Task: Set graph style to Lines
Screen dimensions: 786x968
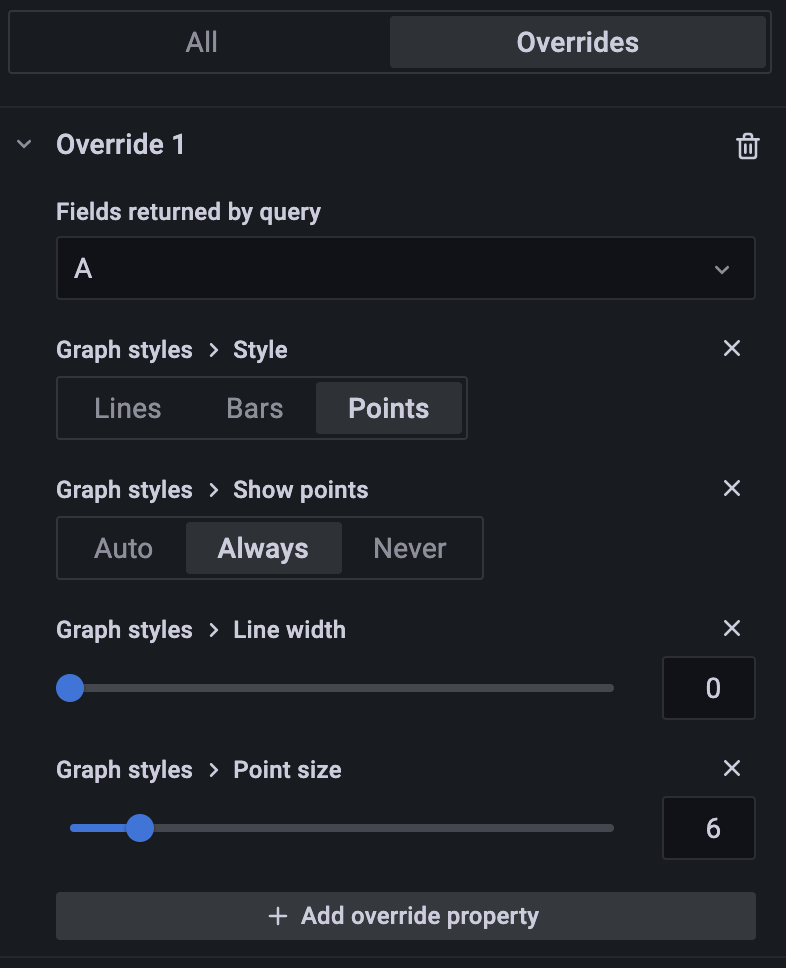Action: pos(128,408)
